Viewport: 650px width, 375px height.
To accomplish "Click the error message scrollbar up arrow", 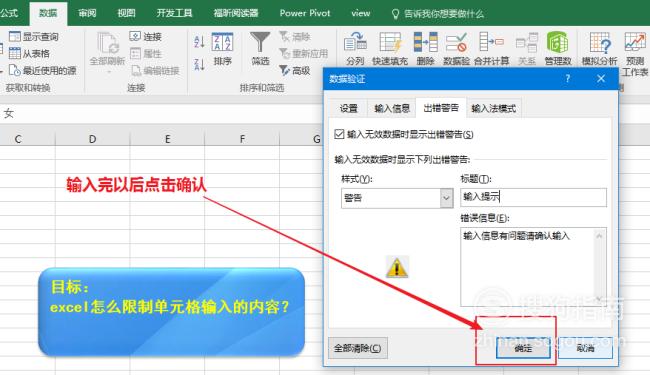I will click(599, 236).
